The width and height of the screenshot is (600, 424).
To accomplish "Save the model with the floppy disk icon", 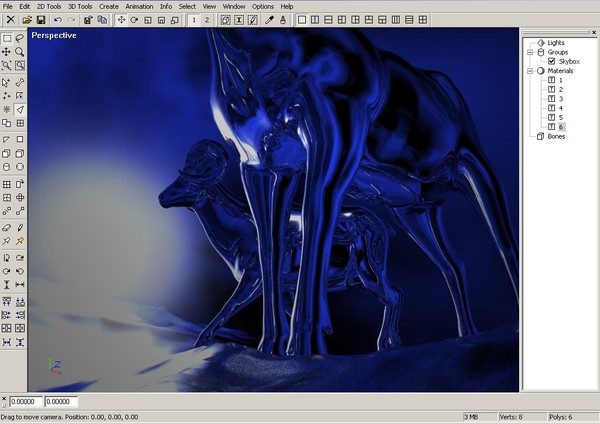I will point(41,20).
